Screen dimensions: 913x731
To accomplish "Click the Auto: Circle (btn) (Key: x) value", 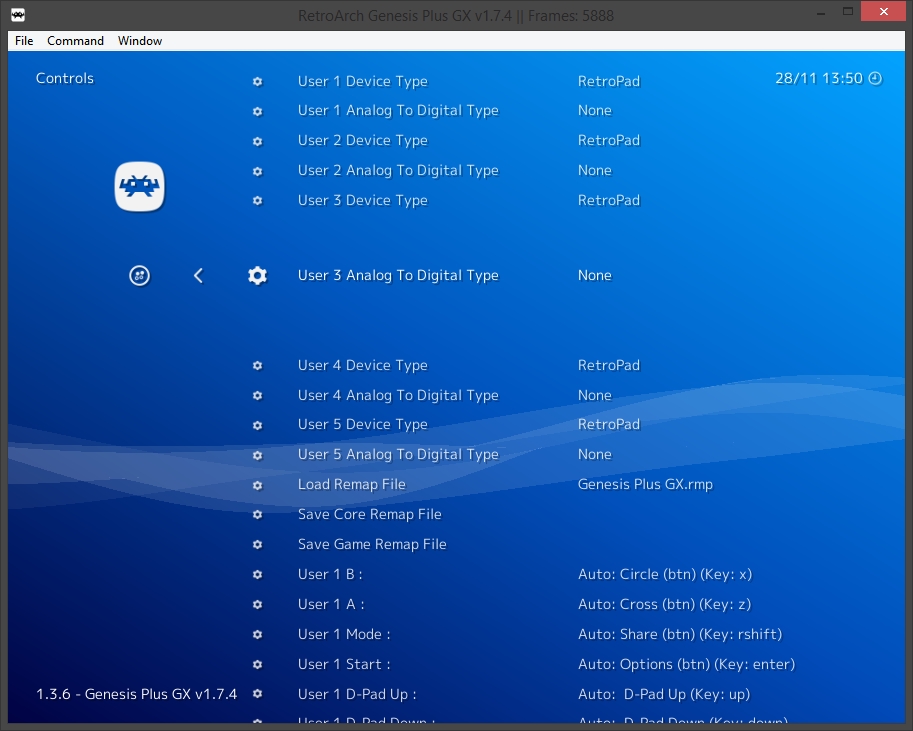I will pos(665,574).
